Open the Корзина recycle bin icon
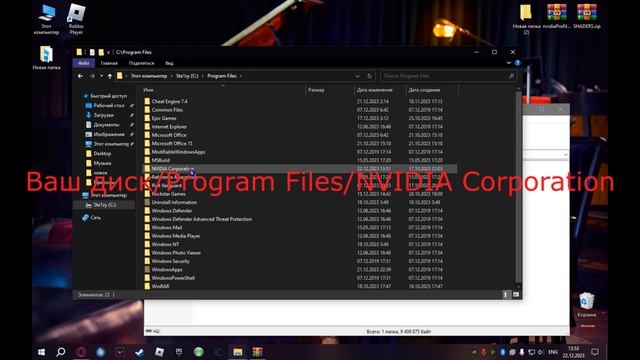The height and width of the screenshot is (360, 640). (x=587, y=304)
